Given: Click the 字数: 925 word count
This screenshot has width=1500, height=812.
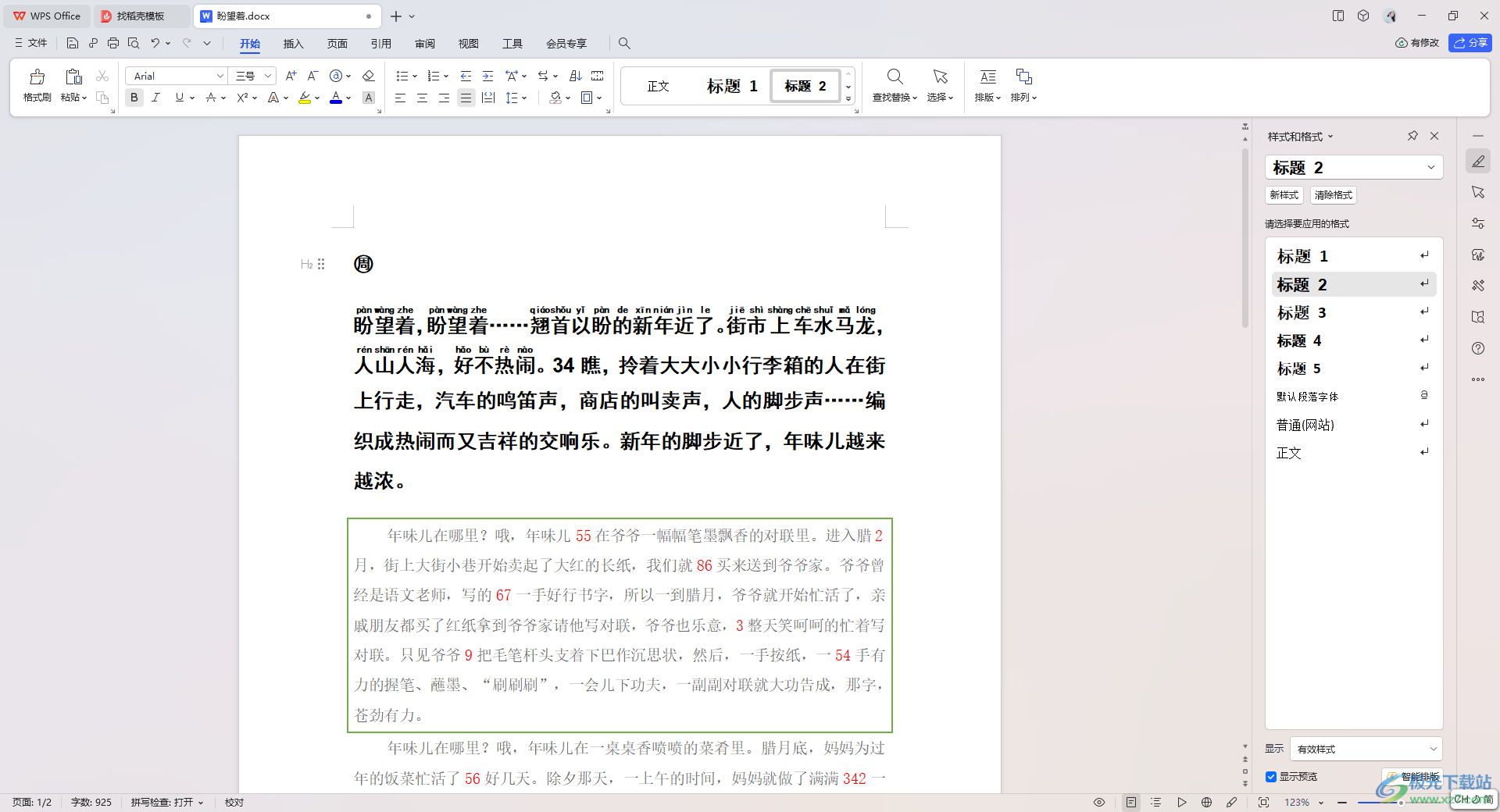Looking at the screenshot, I should 91,803.
